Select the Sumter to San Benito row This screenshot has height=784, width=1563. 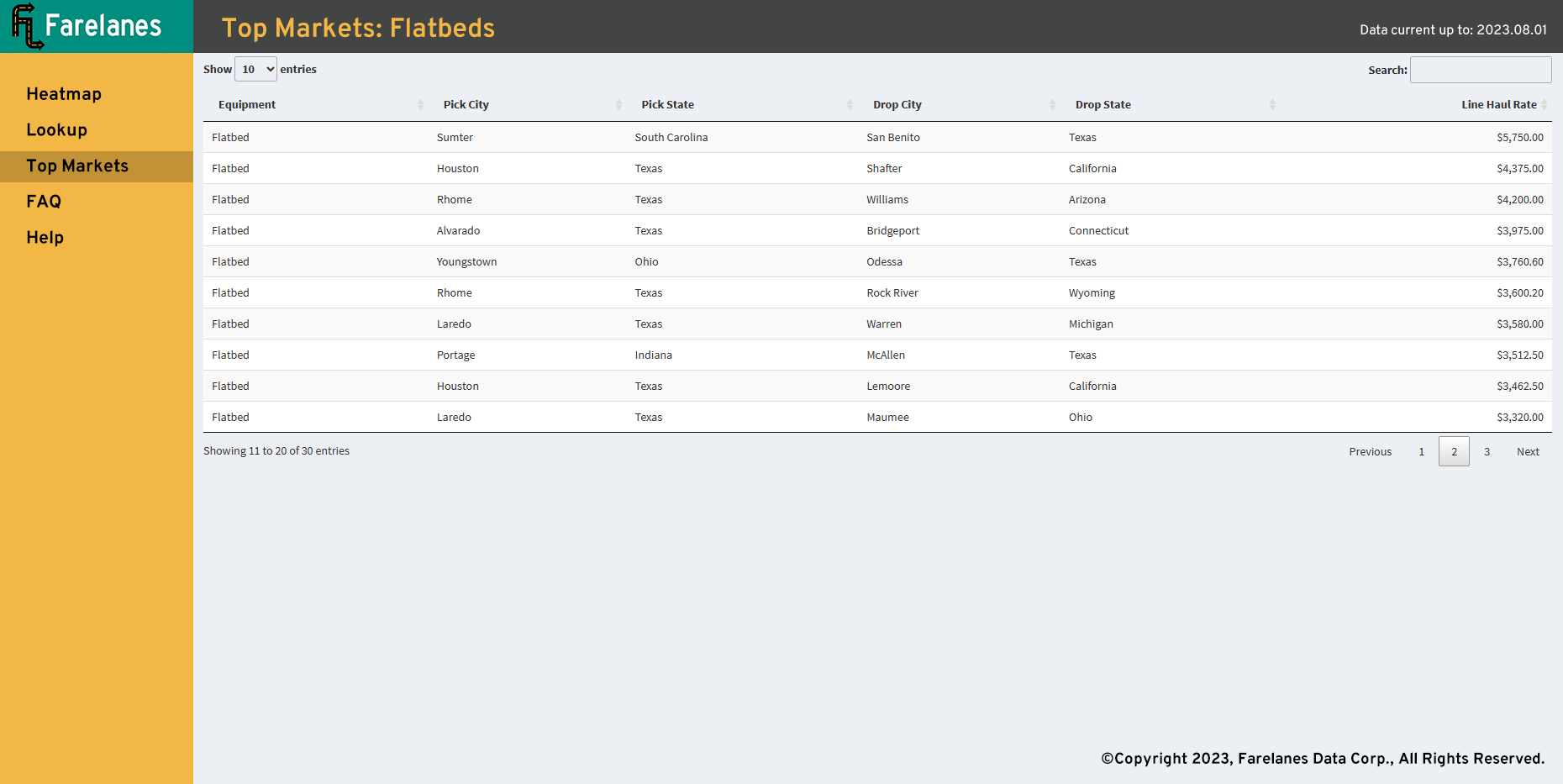tap(877, 137)
